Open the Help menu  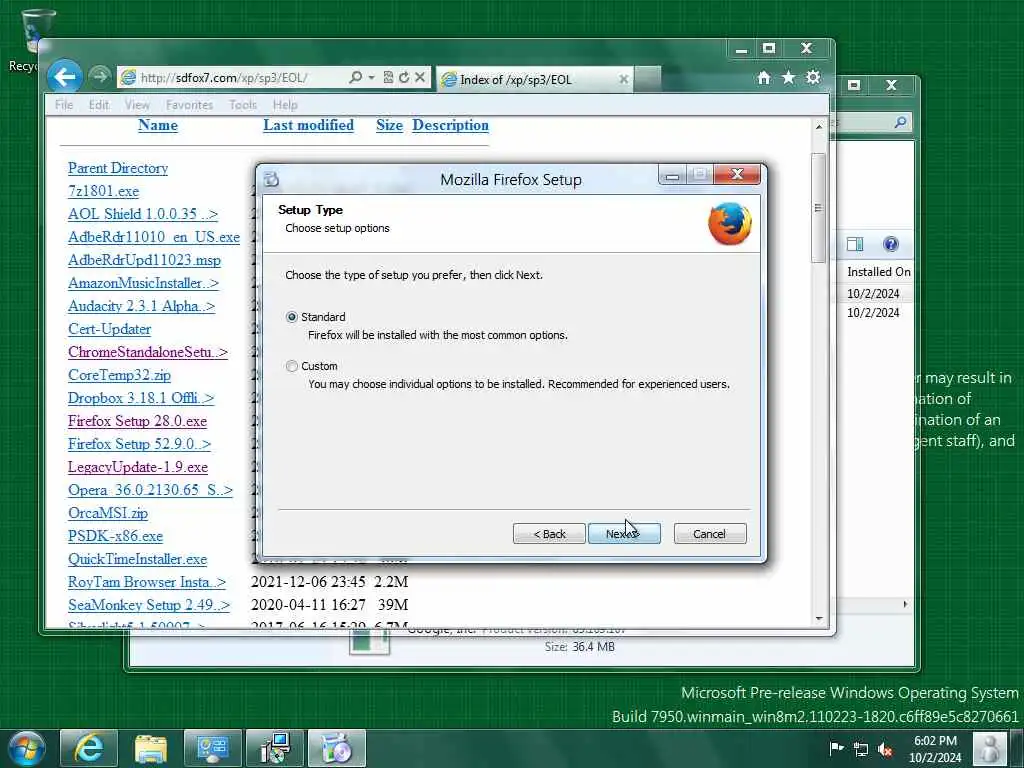[x=285, y=104]
